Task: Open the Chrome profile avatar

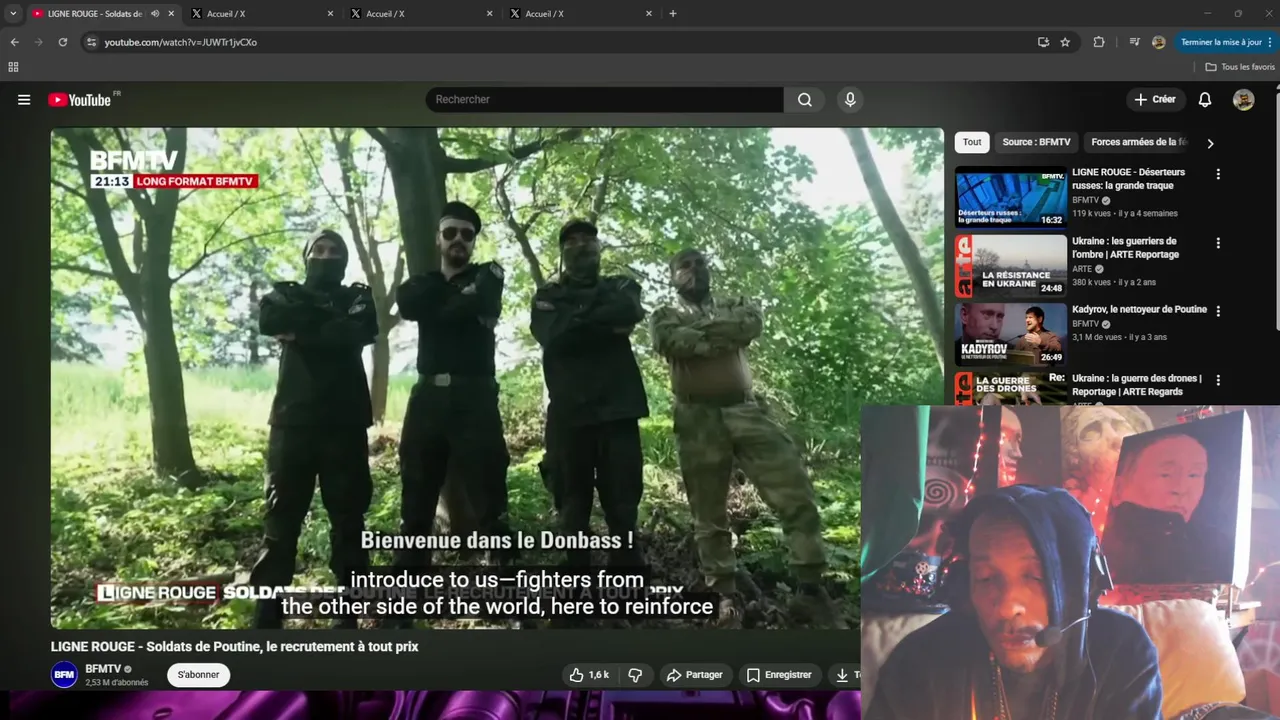Action: pos(1159,42)
